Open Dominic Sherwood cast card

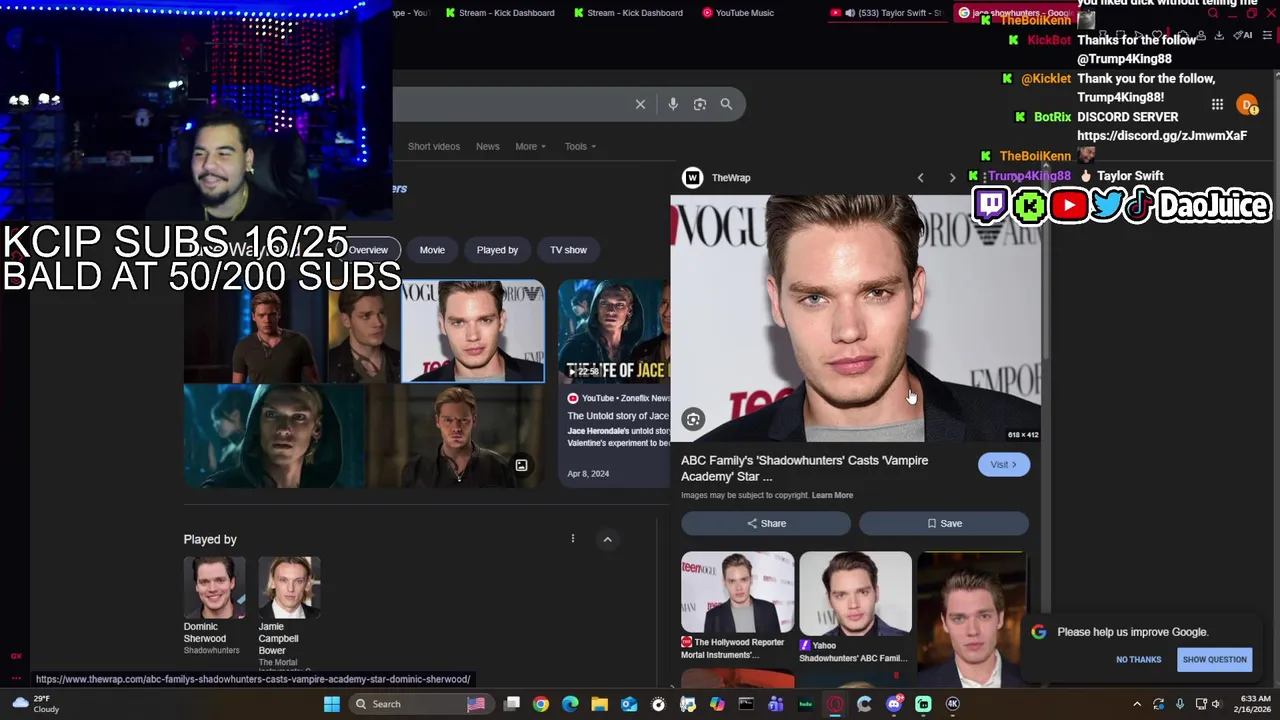[x=214, y=606]
